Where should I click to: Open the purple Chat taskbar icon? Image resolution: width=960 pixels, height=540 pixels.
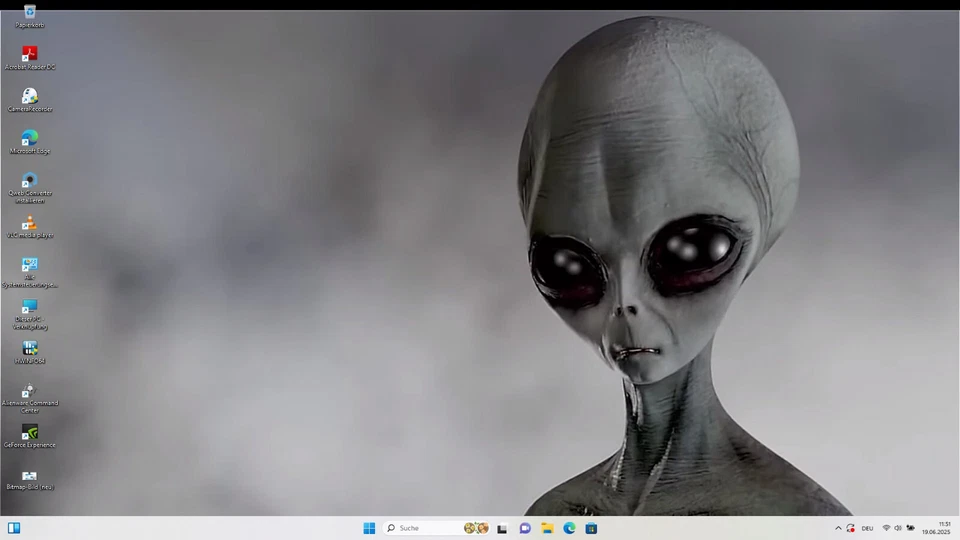(x=525, y=528)
